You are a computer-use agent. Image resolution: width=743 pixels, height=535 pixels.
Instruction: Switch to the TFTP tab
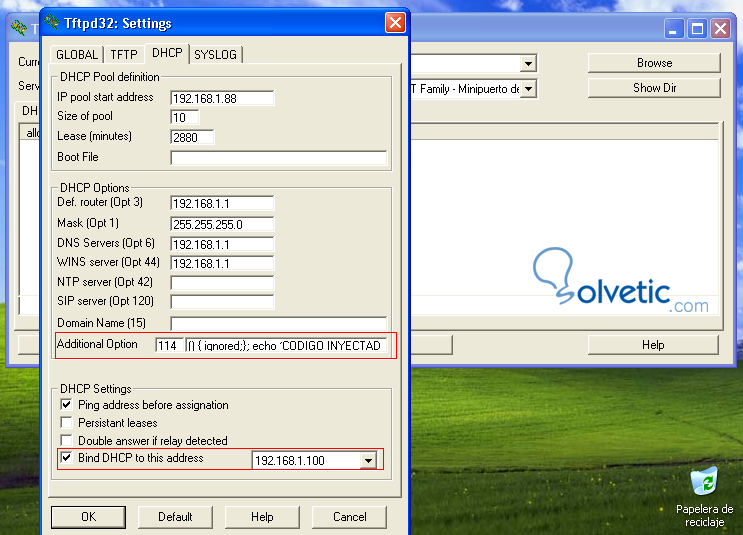click(124, 54)
